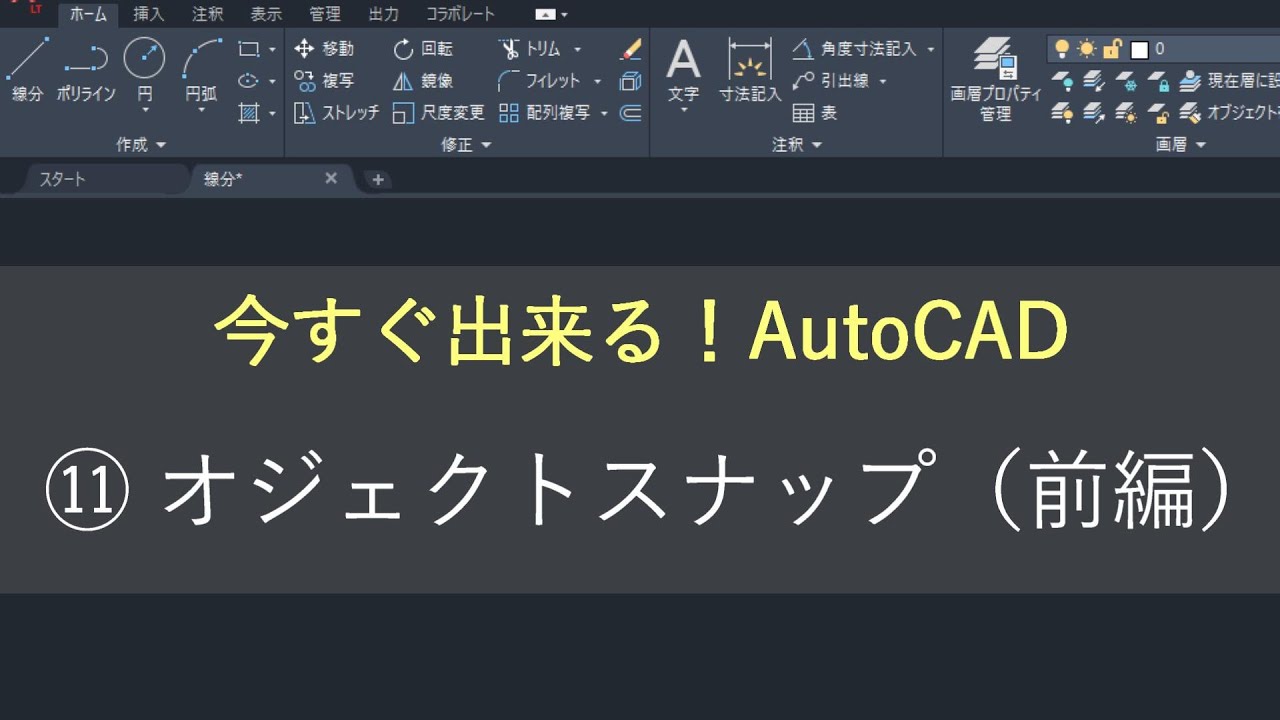1280x720 pixels.
Task: Activate the ストレッチ (Stretch) command
Action: click(x=337, y=113)
